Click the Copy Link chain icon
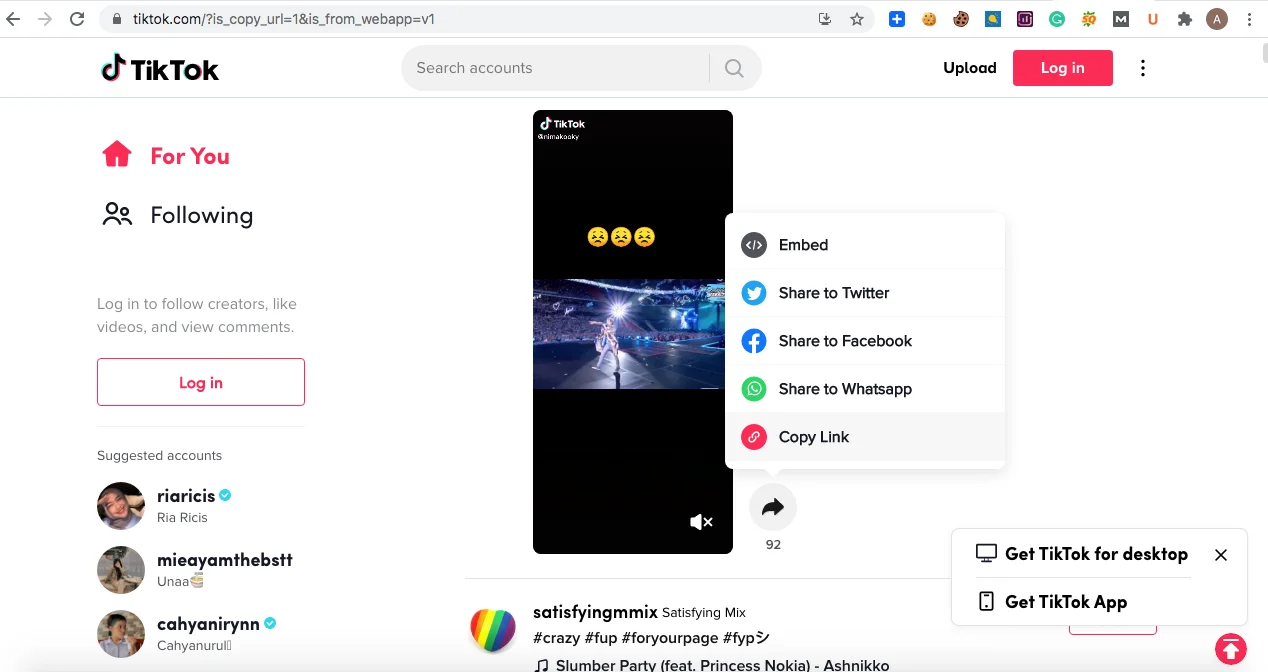This screenshot has height=672, width=1268. point(754,437)
